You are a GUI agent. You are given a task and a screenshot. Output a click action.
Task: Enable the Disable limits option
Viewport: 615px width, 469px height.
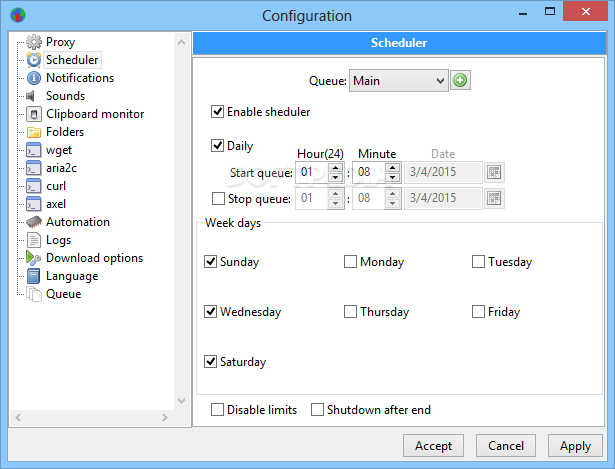pyautogui.click(x=217, y=409)
